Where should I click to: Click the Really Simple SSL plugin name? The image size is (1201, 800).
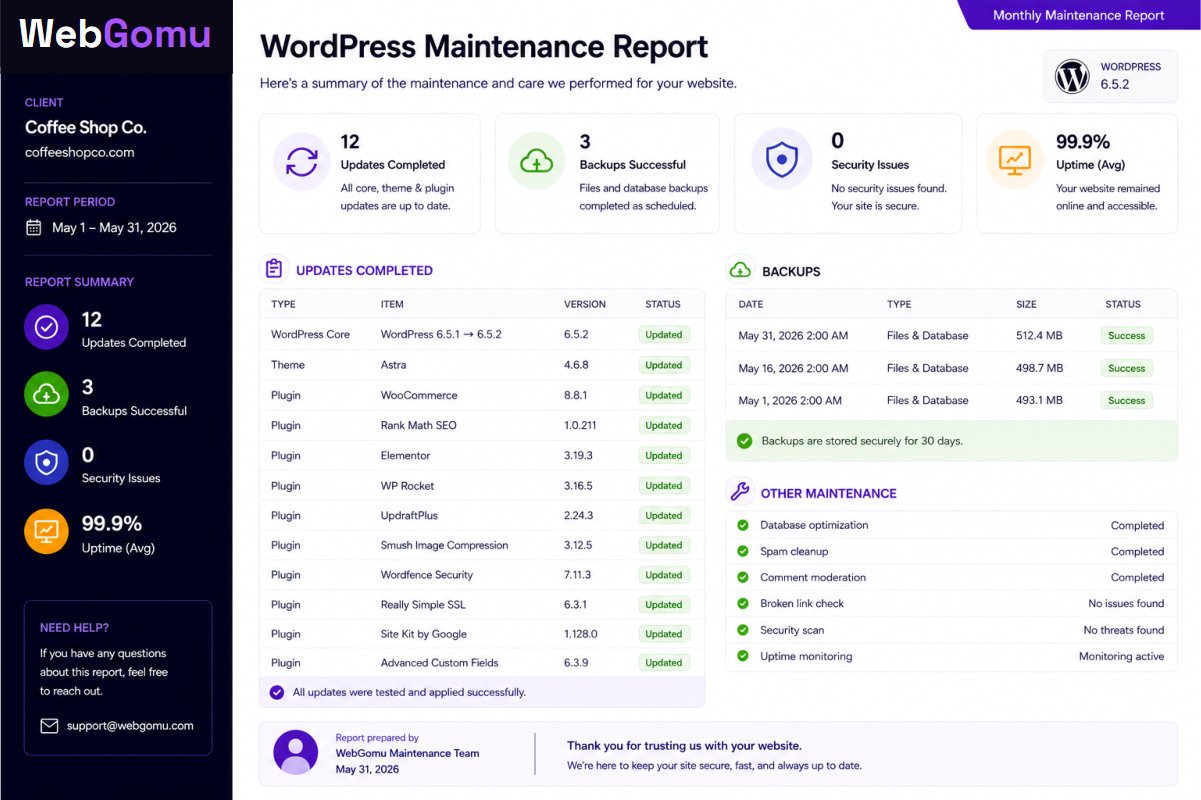tap(423, 604)
